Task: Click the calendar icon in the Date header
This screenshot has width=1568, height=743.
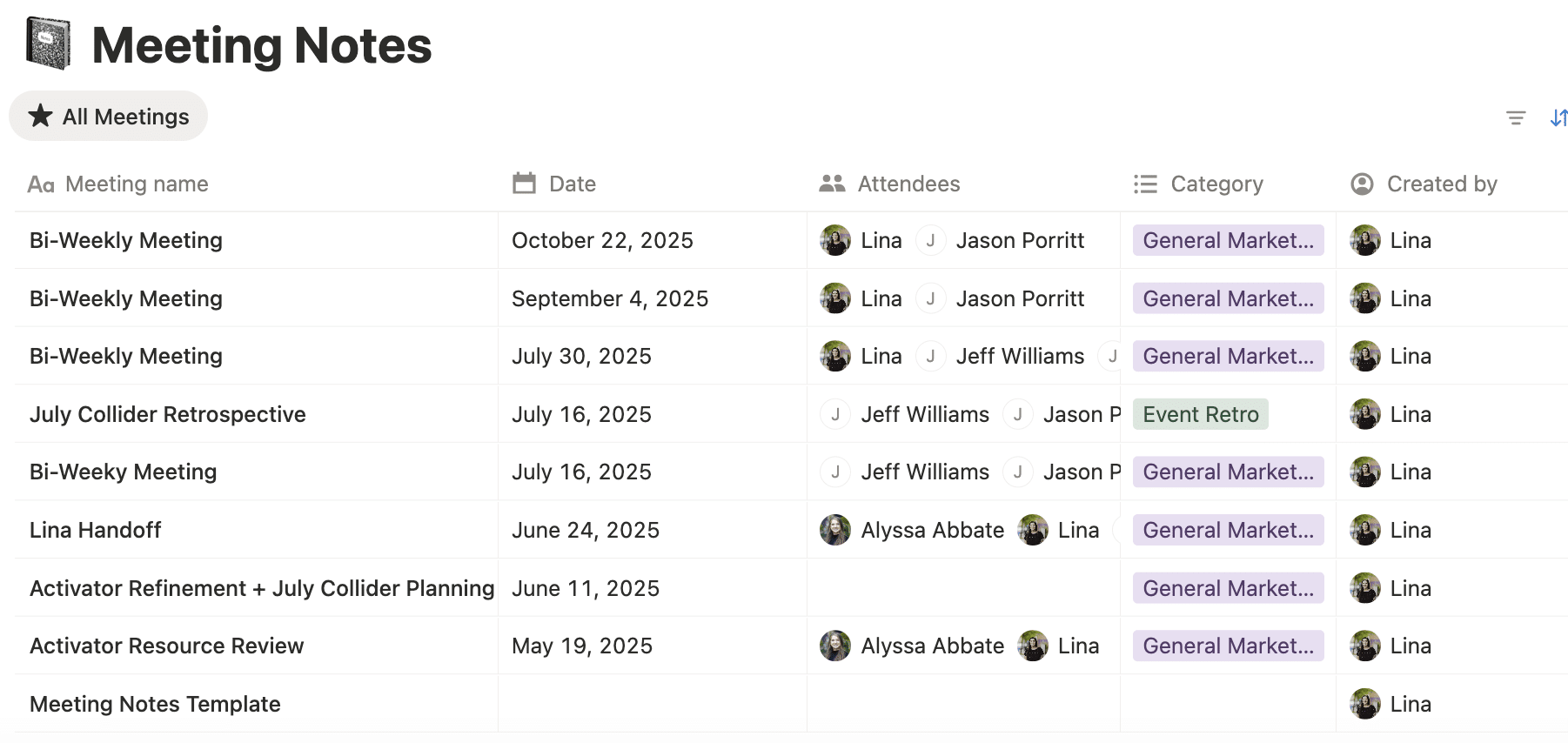Action: coord(523,183)
